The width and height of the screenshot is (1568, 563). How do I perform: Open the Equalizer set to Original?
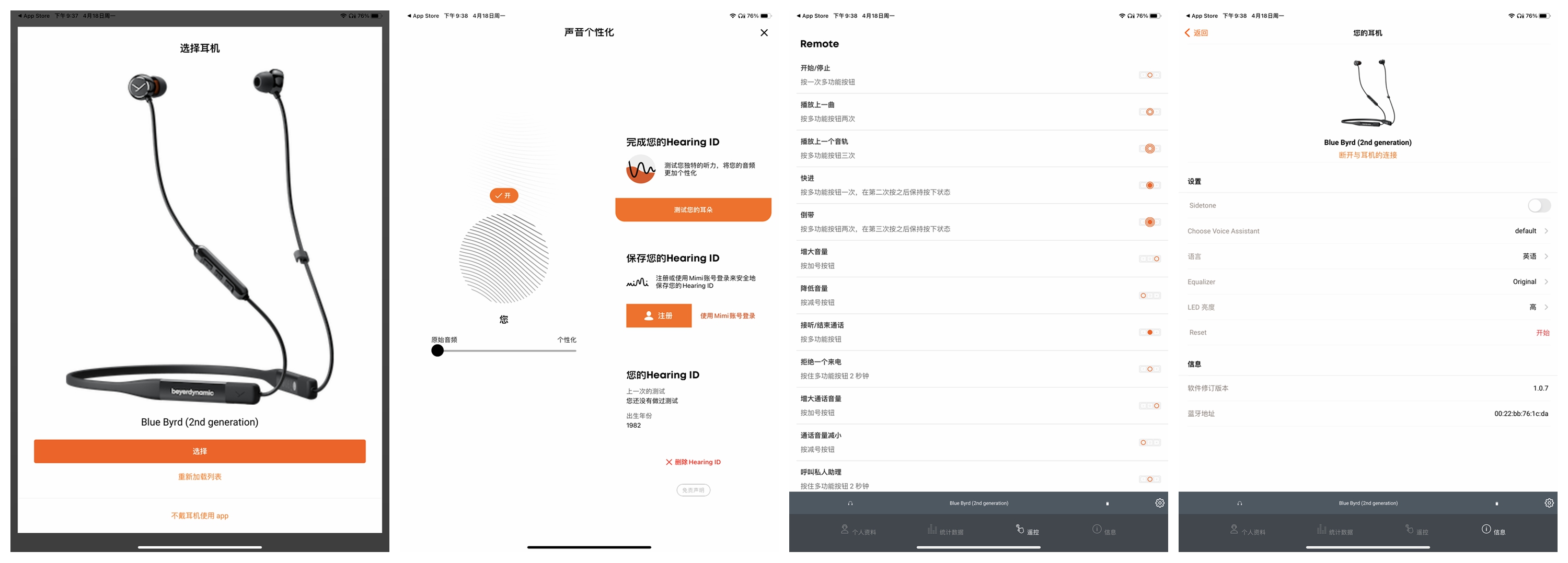(1524, 282)
